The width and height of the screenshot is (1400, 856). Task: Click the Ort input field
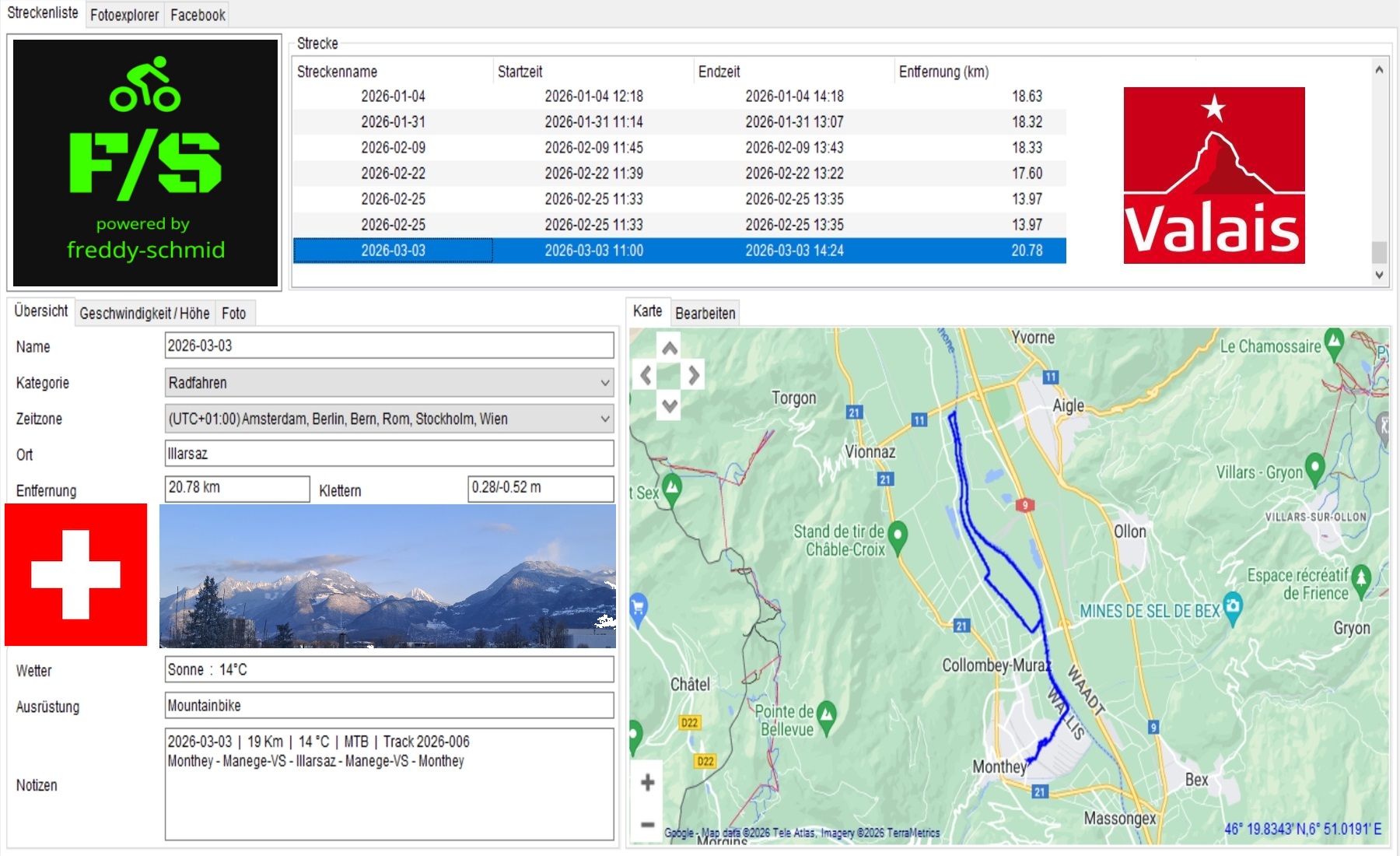(389, 454)
